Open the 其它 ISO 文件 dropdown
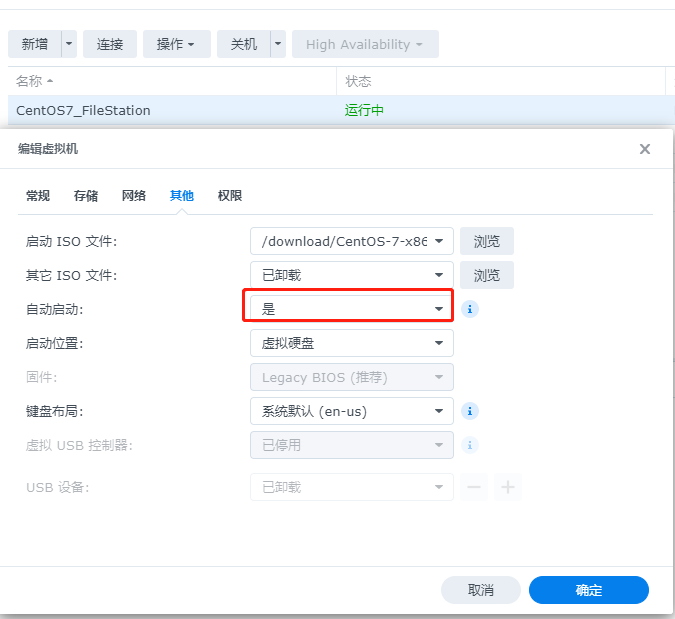Screen dimensions: 675x619 point(352,275)
